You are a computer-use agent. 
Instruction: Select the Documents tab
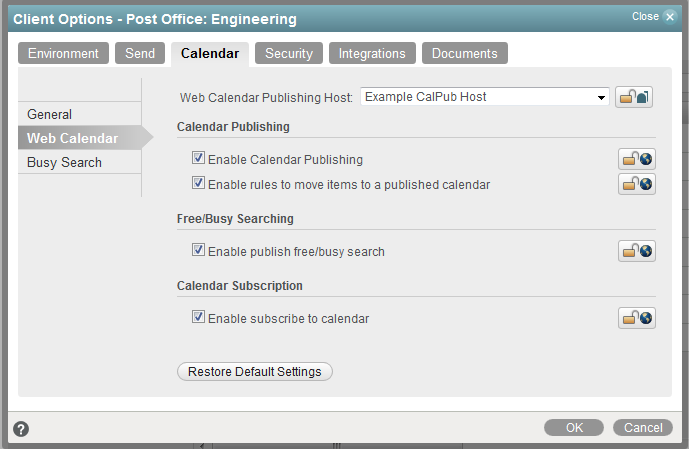(x=464, y=54)
